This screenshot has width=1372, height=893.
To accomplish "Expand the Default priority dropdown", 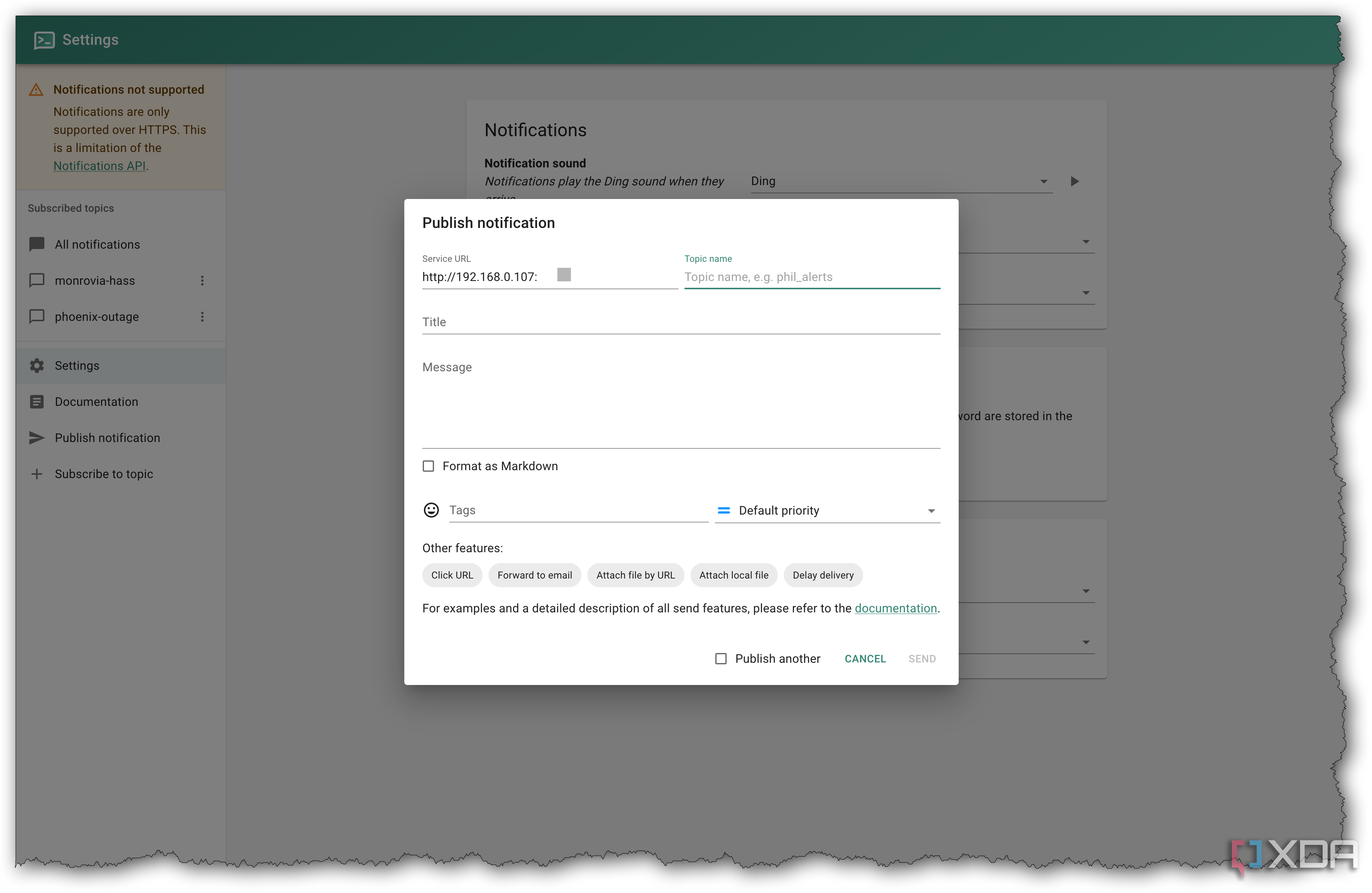I will point(828,511).
